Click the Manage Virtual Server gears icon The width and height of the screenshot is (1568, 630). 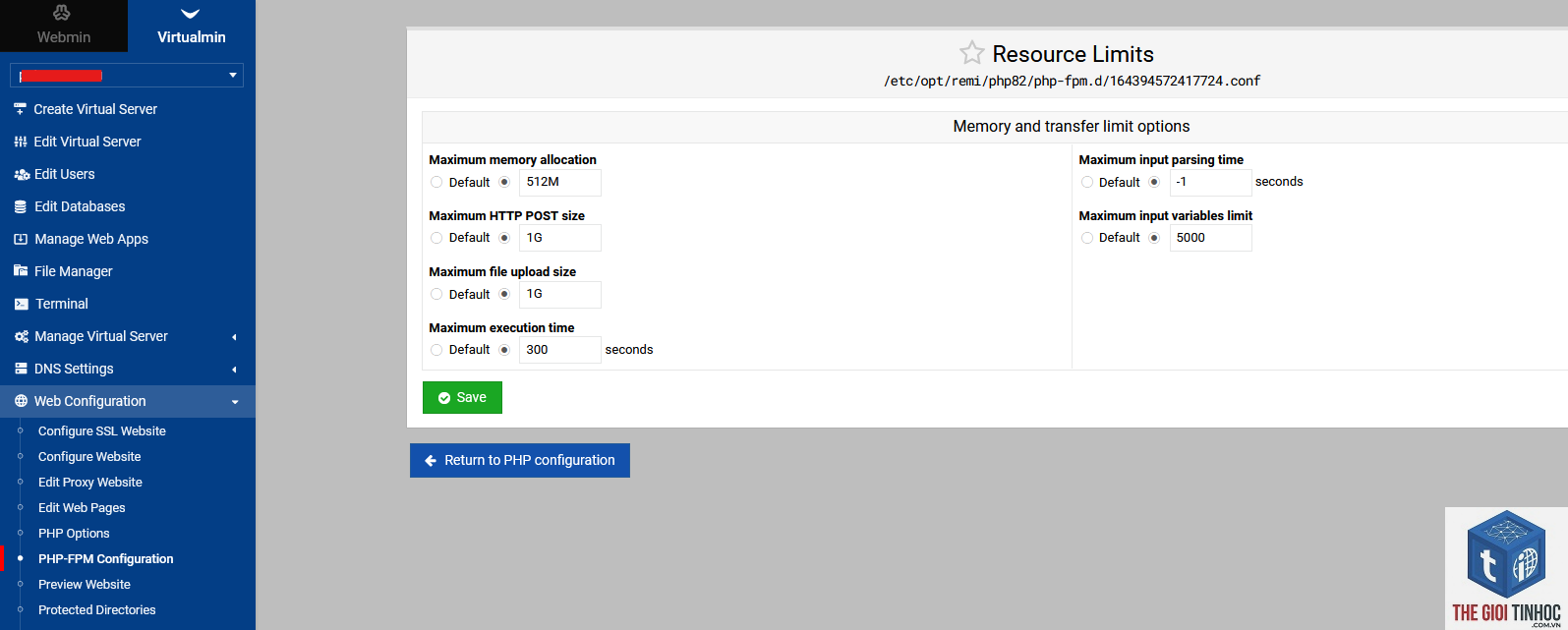point(21,336)
